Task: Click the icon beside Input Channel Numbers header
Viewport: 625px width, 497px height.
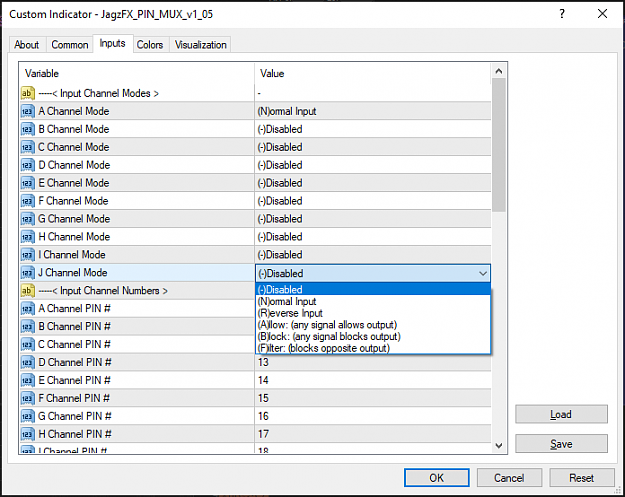Action: pyautogui.click(x=28, y=291)
